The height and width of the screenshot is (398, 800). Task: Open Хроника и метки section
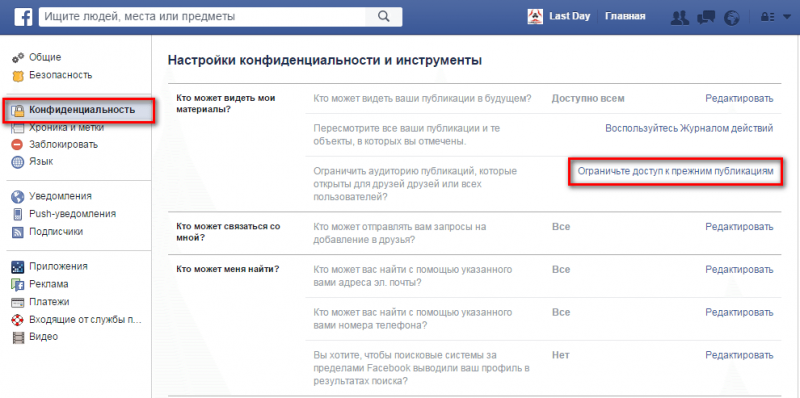(x=66, y=127)
